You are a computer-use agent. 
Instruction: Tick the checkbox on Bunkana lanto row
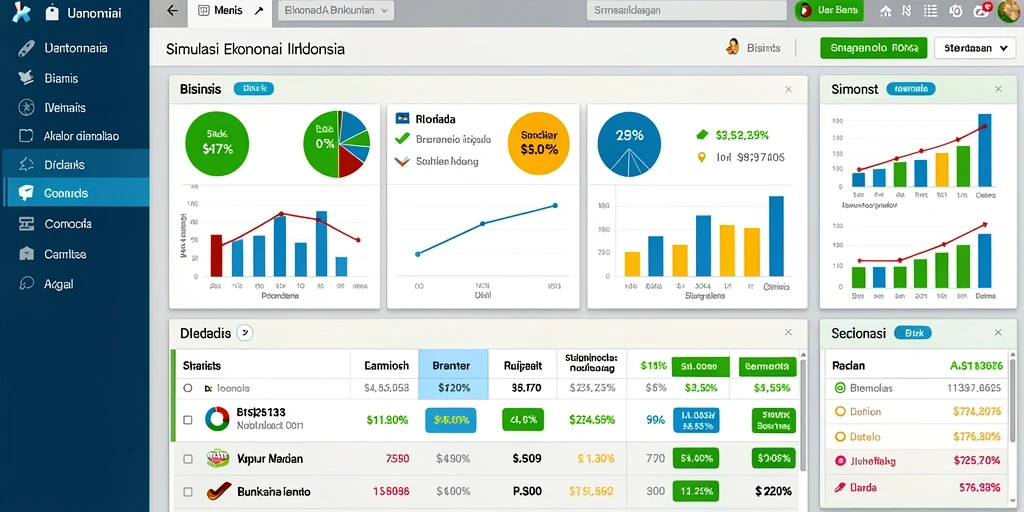[x=188, y=492]
